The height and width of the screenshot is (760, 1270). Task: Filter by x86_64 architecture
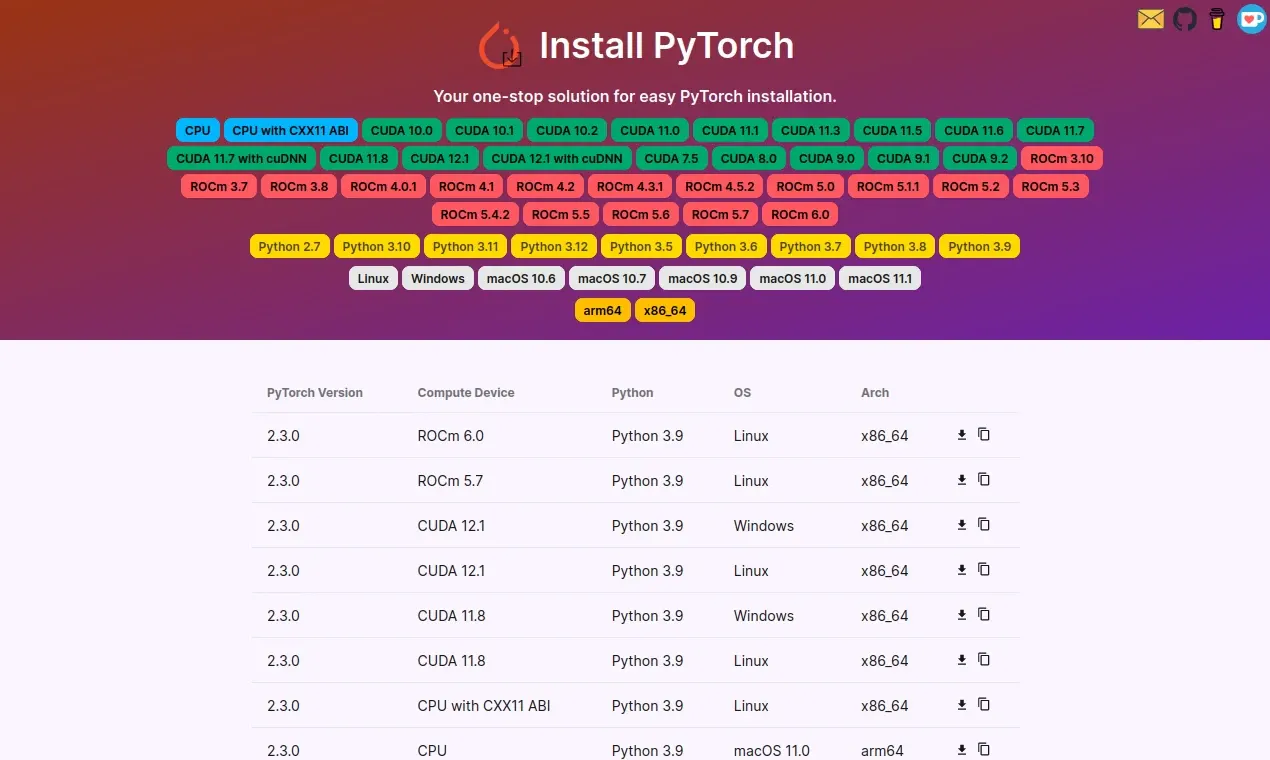tap(665, 310)
